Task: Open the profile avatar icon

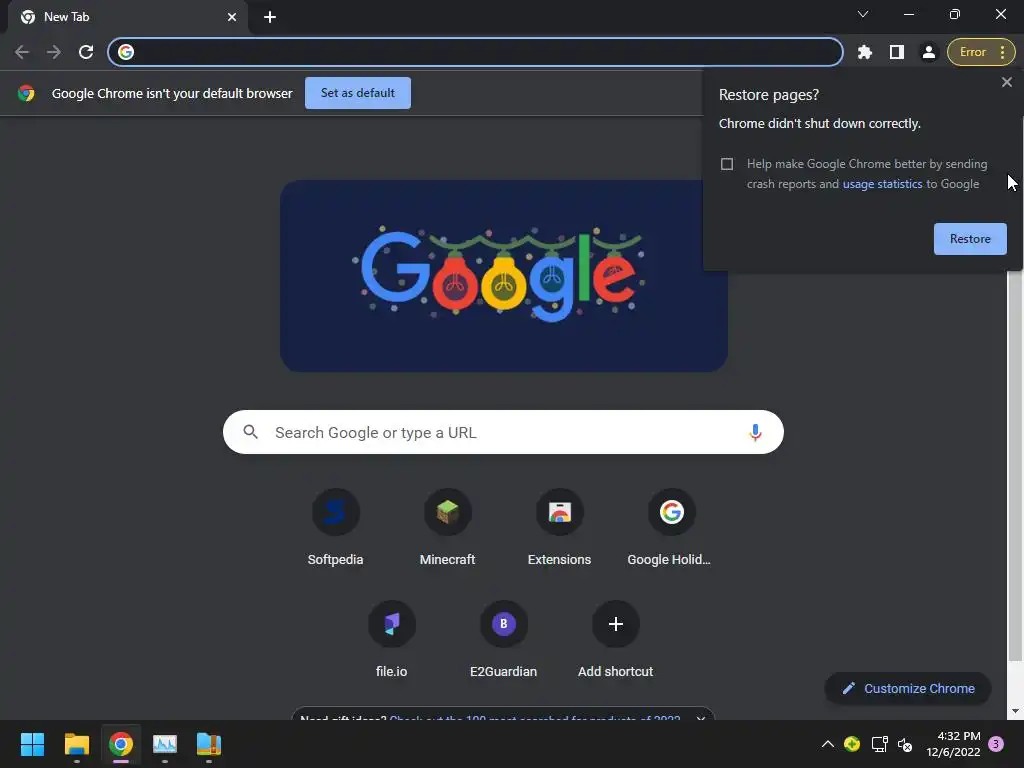Action: [x=929, y=52]
